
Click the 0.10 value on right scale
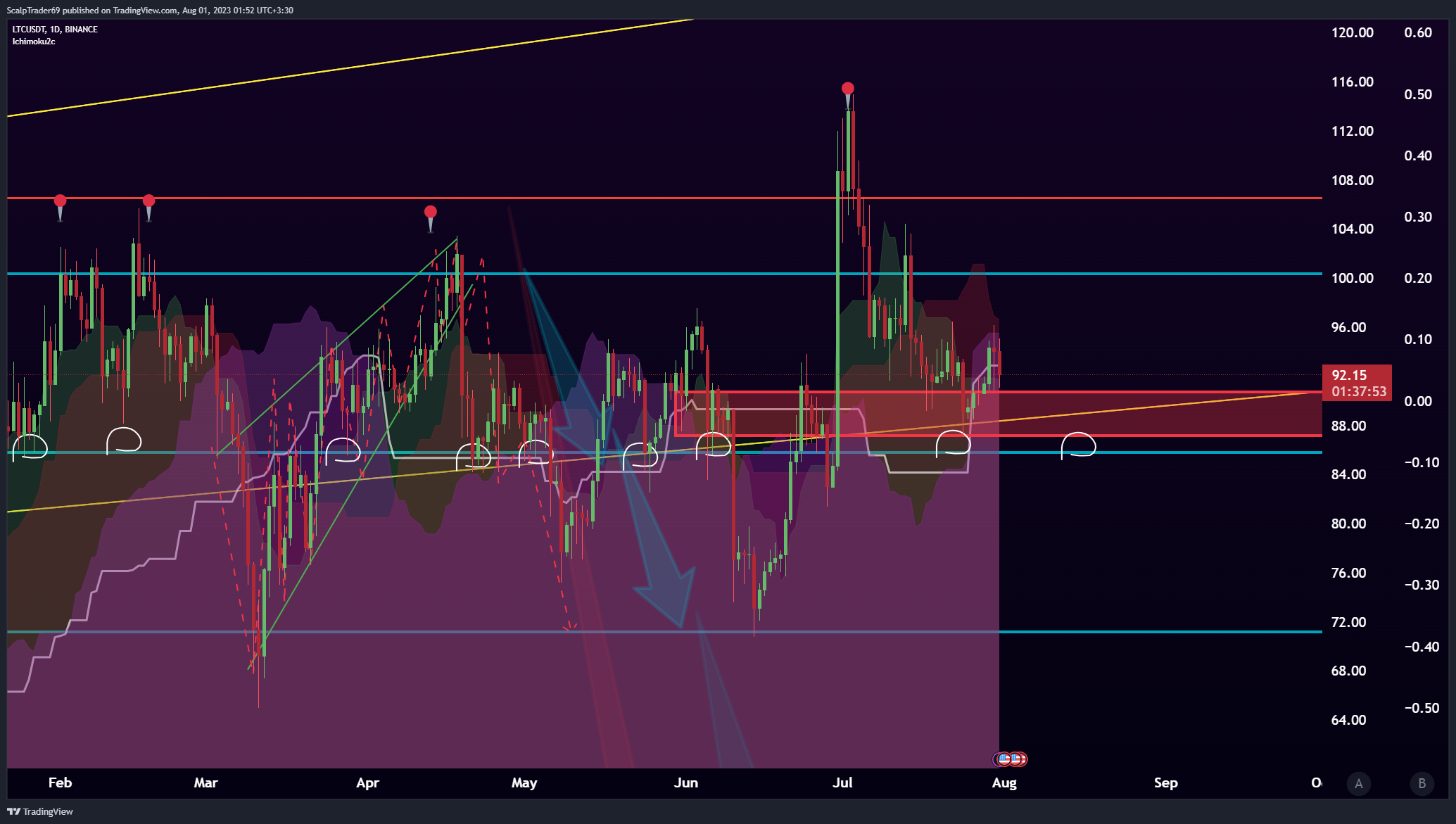click(1418, 339)
